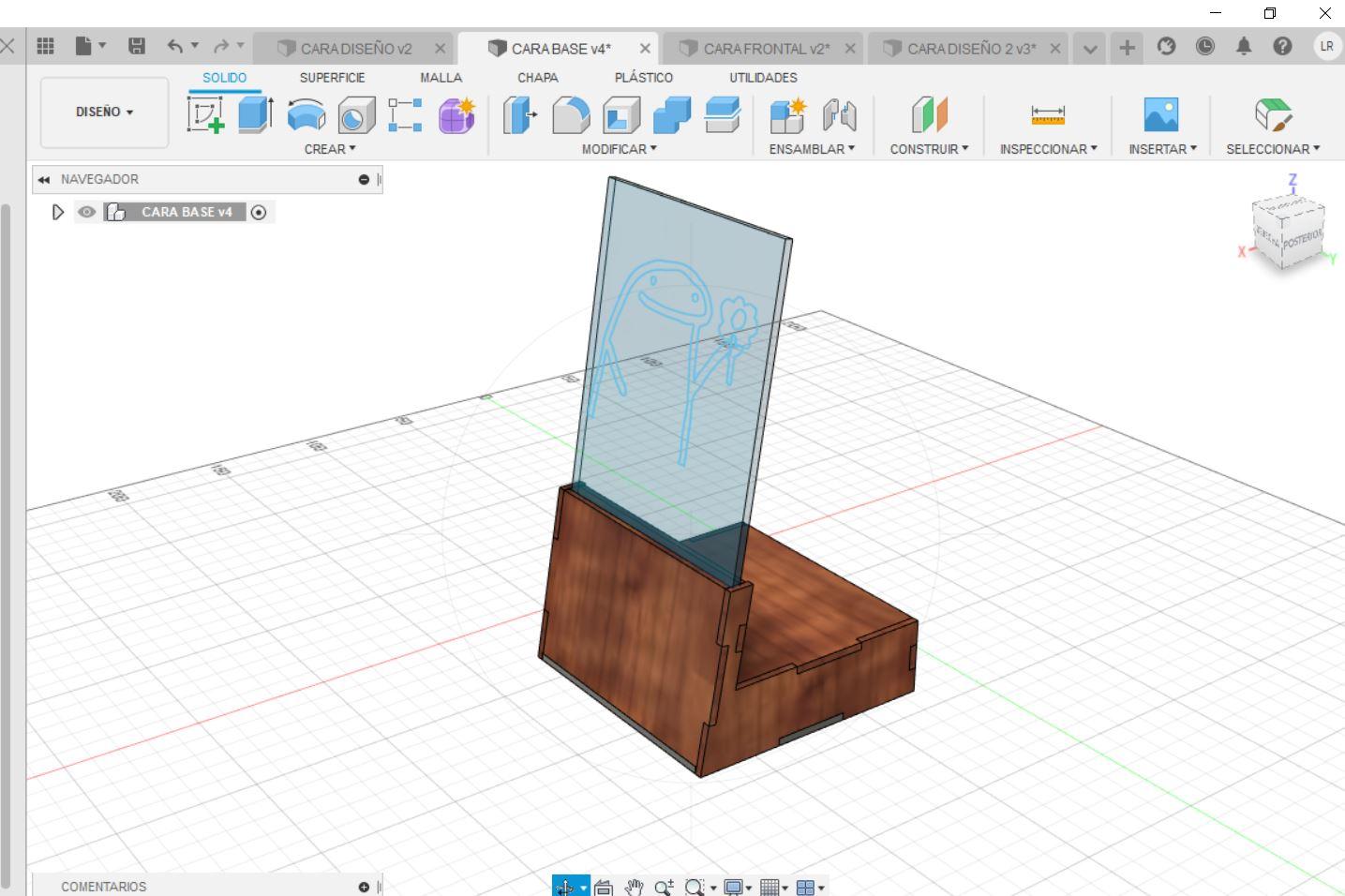Redo the last action
This screenshot has width=1345, height=896.
tap(222, 46)
